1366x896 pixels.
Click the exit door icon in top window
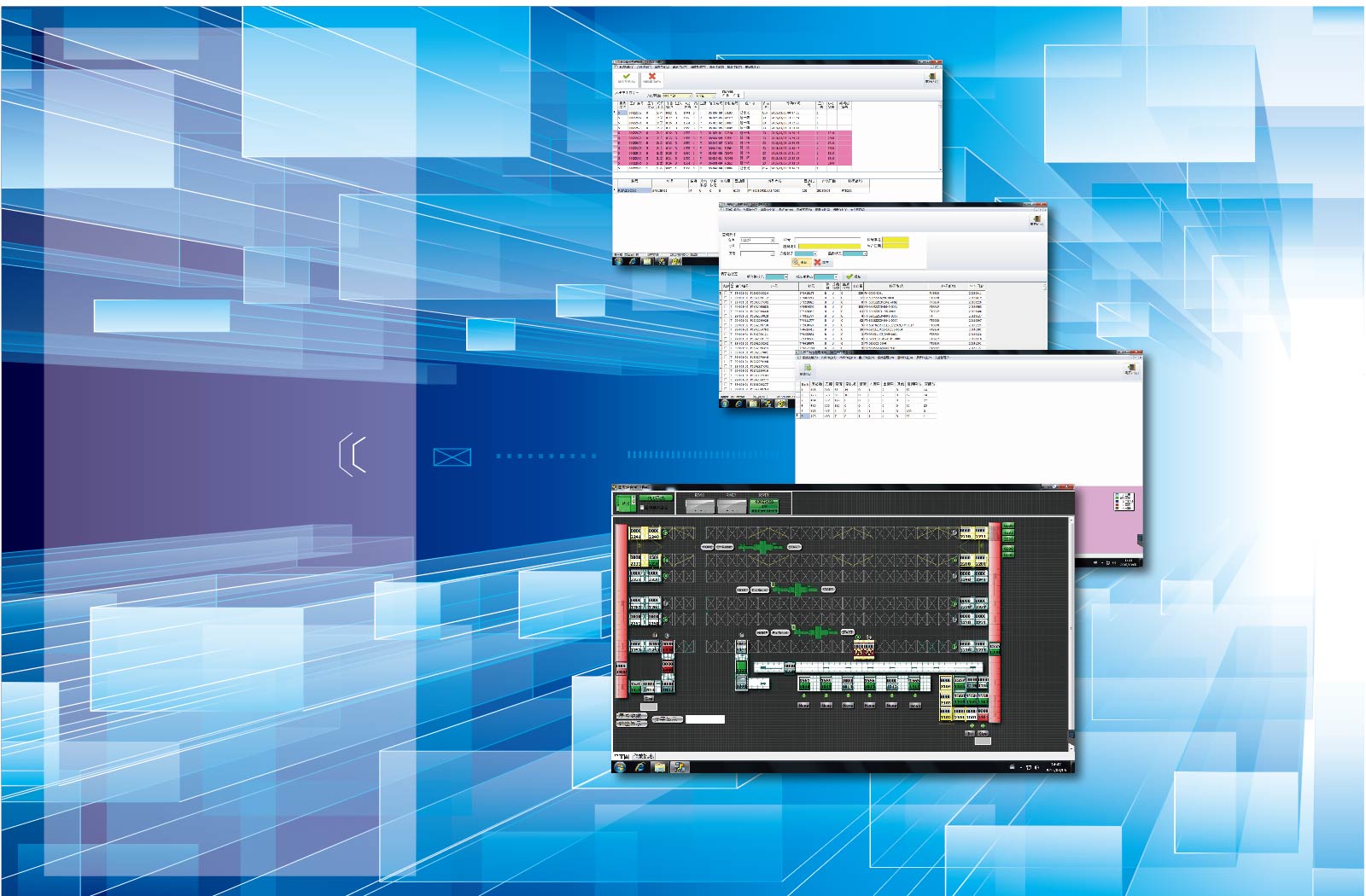point(931,78)
